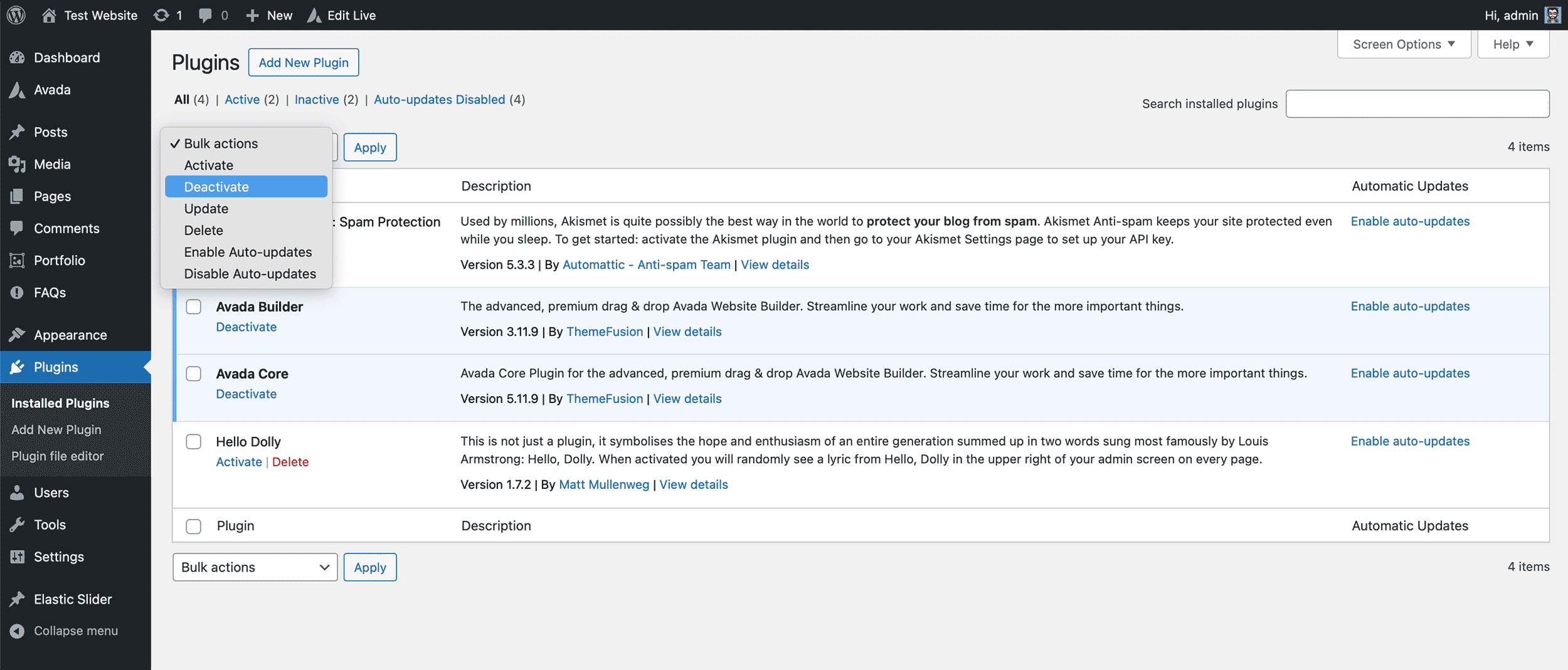
Task: Open the WordPress logo menu
Action: pyautogui.click(x=16, y=15)
